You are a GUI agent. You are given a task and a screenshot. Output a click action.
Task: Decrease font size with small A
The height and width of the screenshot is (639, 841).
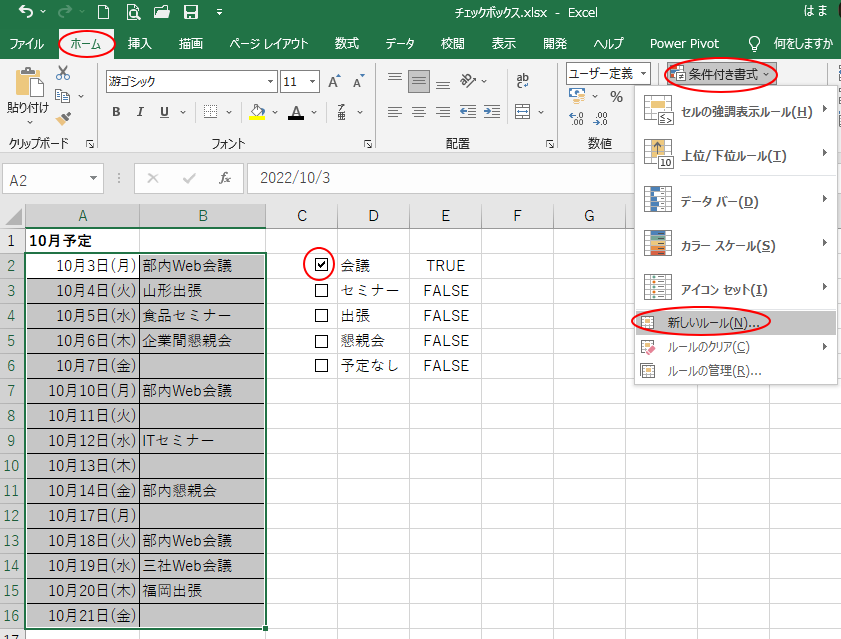click(x=358, y=82)
